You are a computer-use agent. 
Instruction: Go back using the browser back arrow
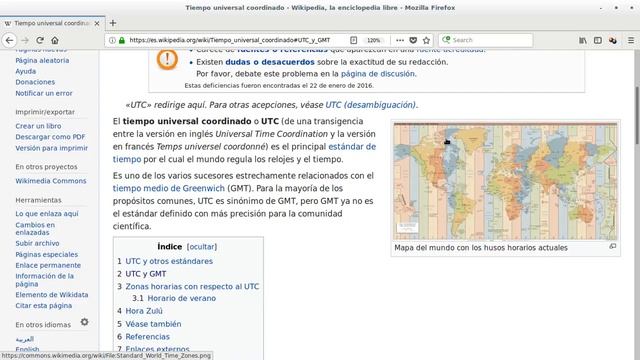[x=9, y=40]
